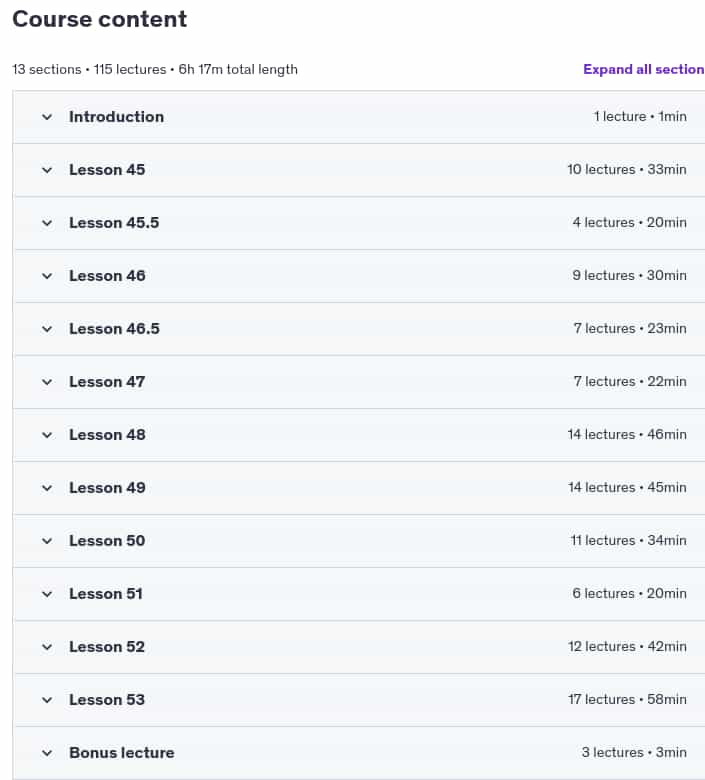Screen dimensions: 705x780
Task: Click the '13 sections • 115 lectures' summary
Action: coord(89,69)
